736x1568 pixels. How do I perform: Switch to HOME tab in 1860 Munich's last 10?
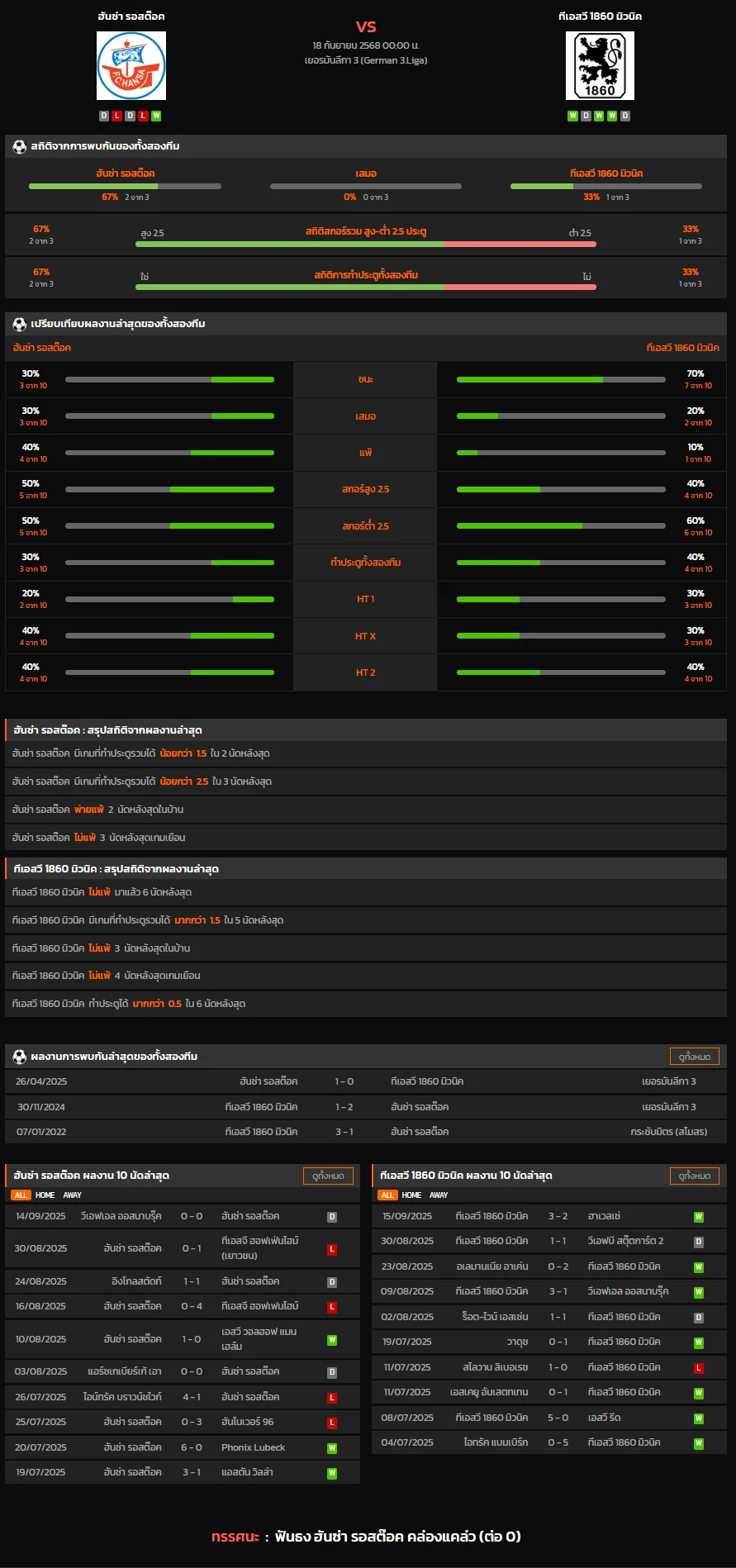coord(411,1195)
